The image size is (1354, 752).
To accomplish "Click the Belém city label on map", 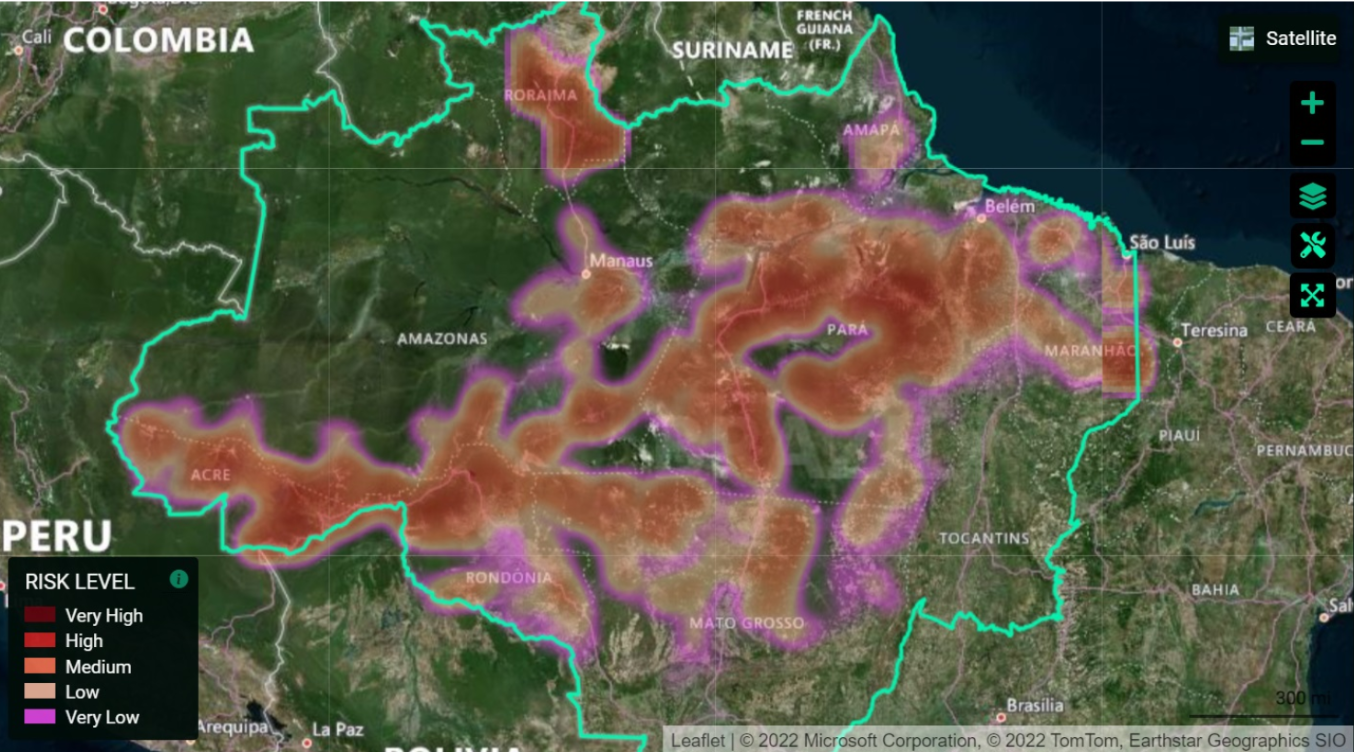I will 1008,207.
